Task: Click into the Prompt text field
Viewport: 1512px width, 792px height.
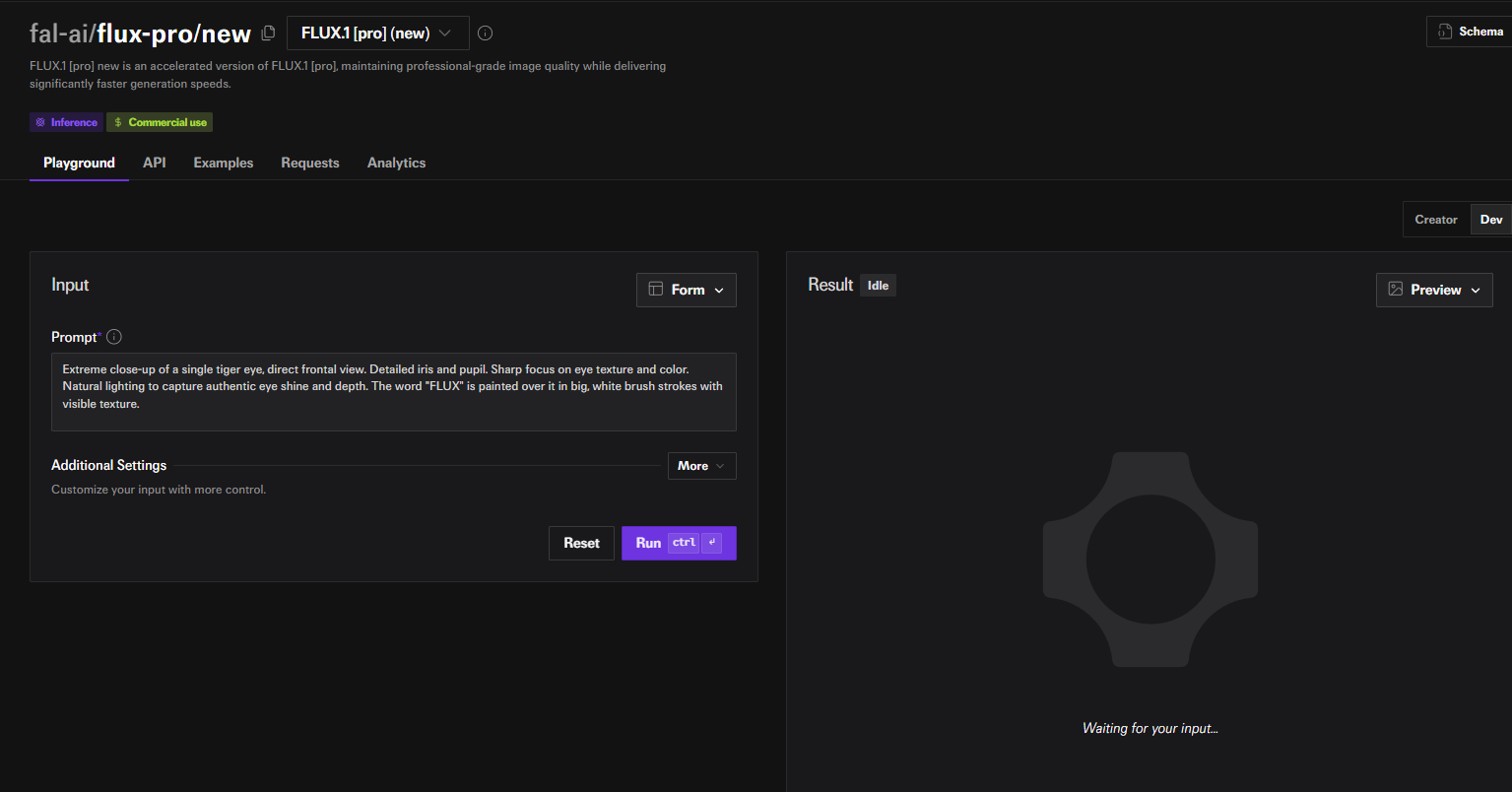Action: tap(394, 392)
